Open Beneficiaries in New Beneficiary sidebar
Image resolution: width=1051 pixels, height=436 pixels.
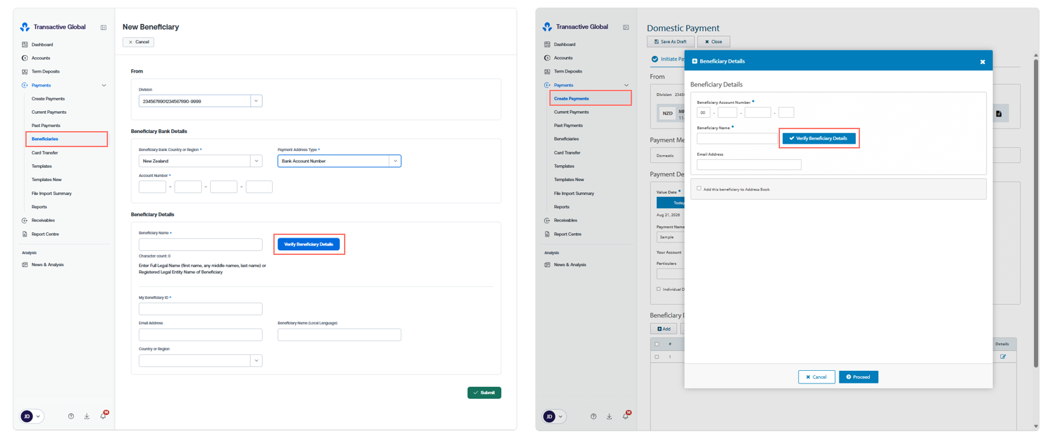coord(45,139)
